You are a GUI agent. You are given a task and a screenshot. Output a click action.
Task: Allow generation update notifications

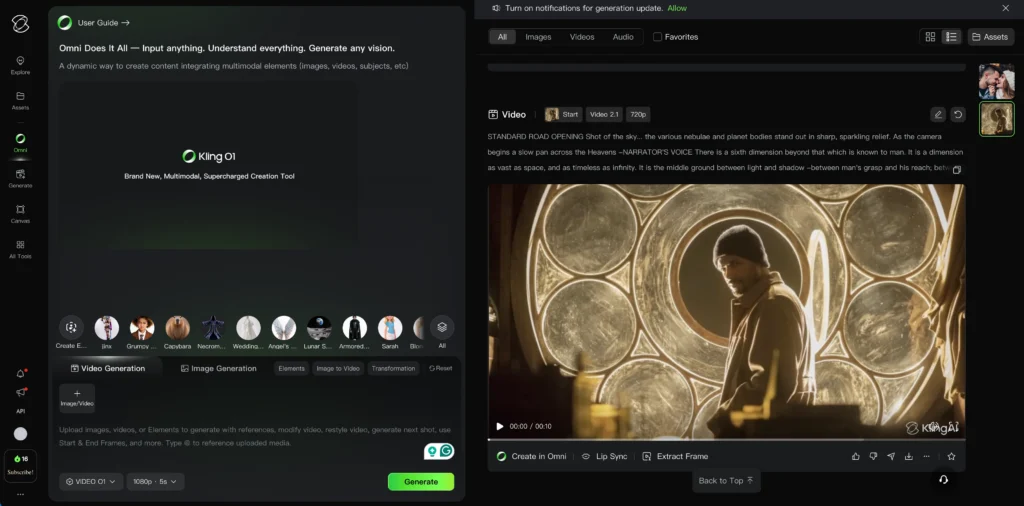[x=677, y=8]
